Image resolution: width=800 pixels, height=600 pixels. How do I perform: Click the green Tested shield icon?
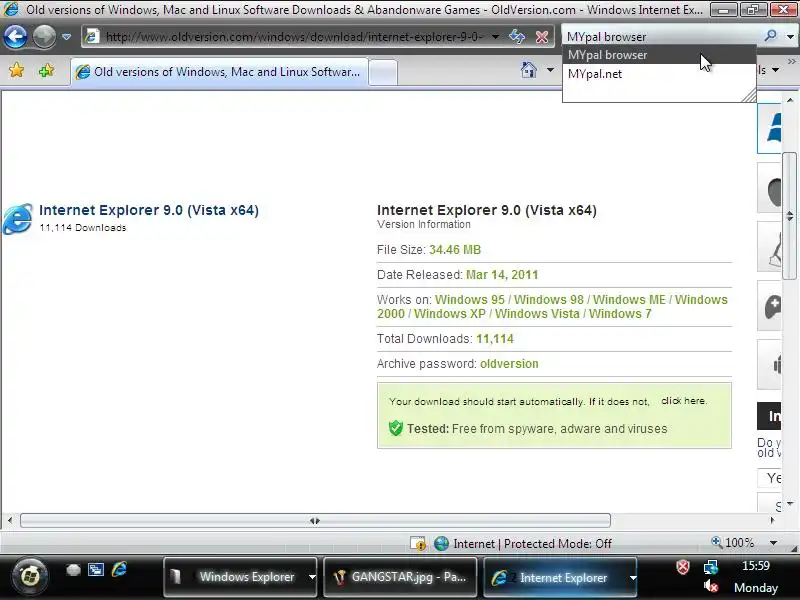[395, 428]
